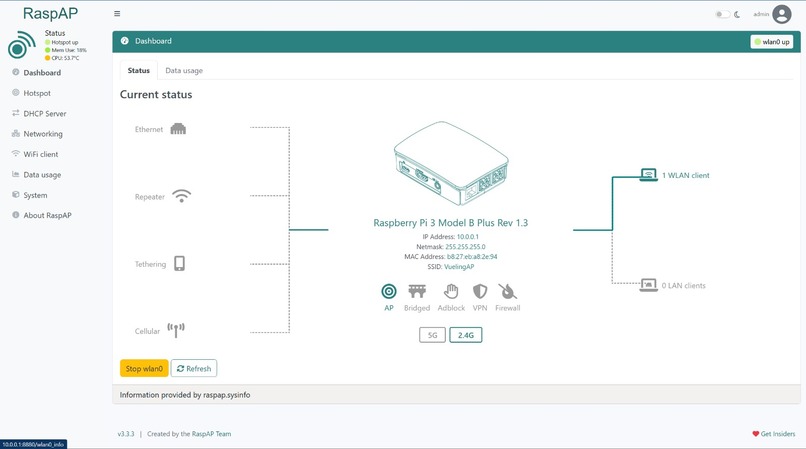Click the Refresh button
This screenshot has height=449, width=806.
pyautogui.click(x=194, y=368)
